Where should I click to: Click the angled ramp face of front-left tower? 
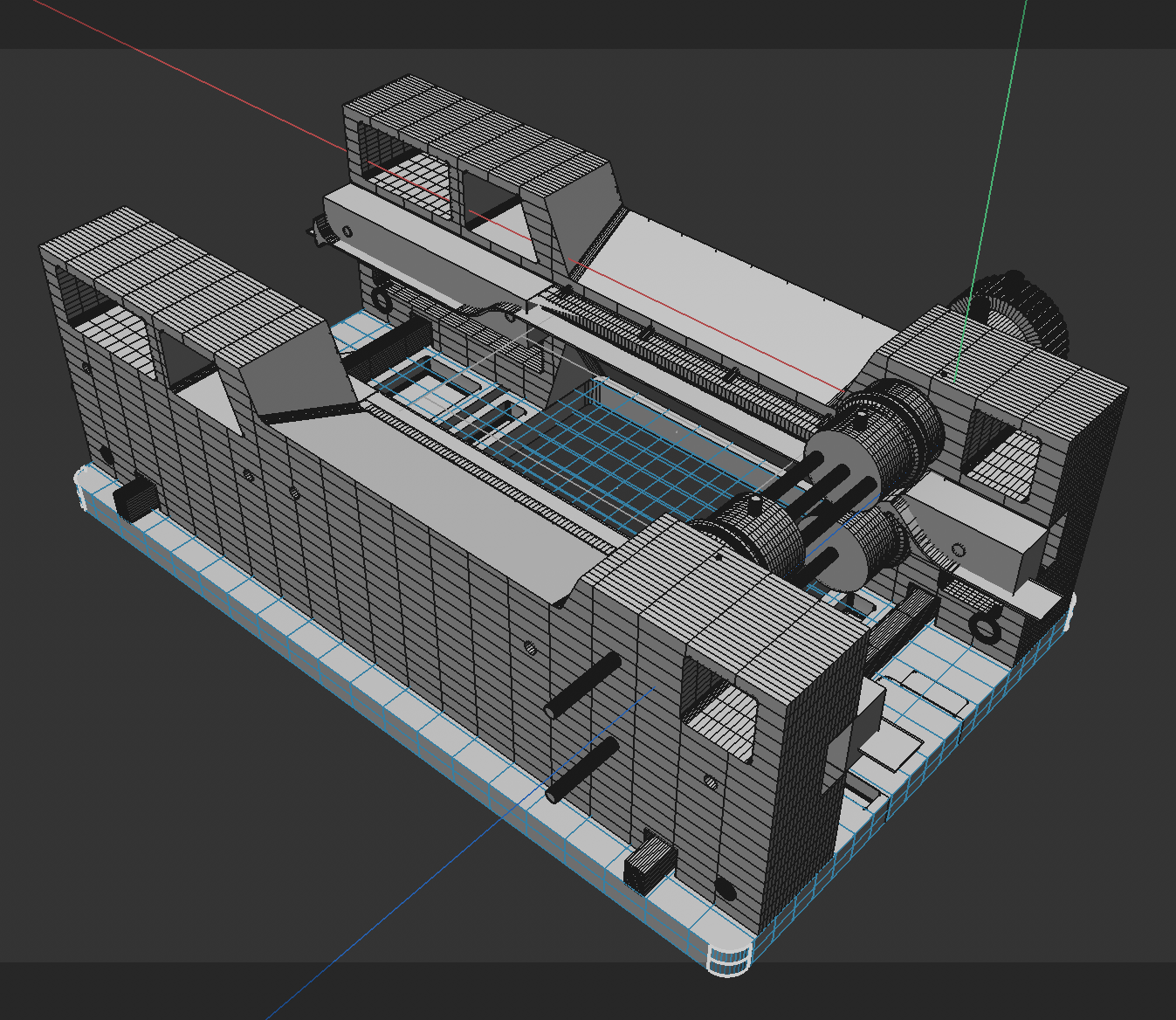[292, 371]
